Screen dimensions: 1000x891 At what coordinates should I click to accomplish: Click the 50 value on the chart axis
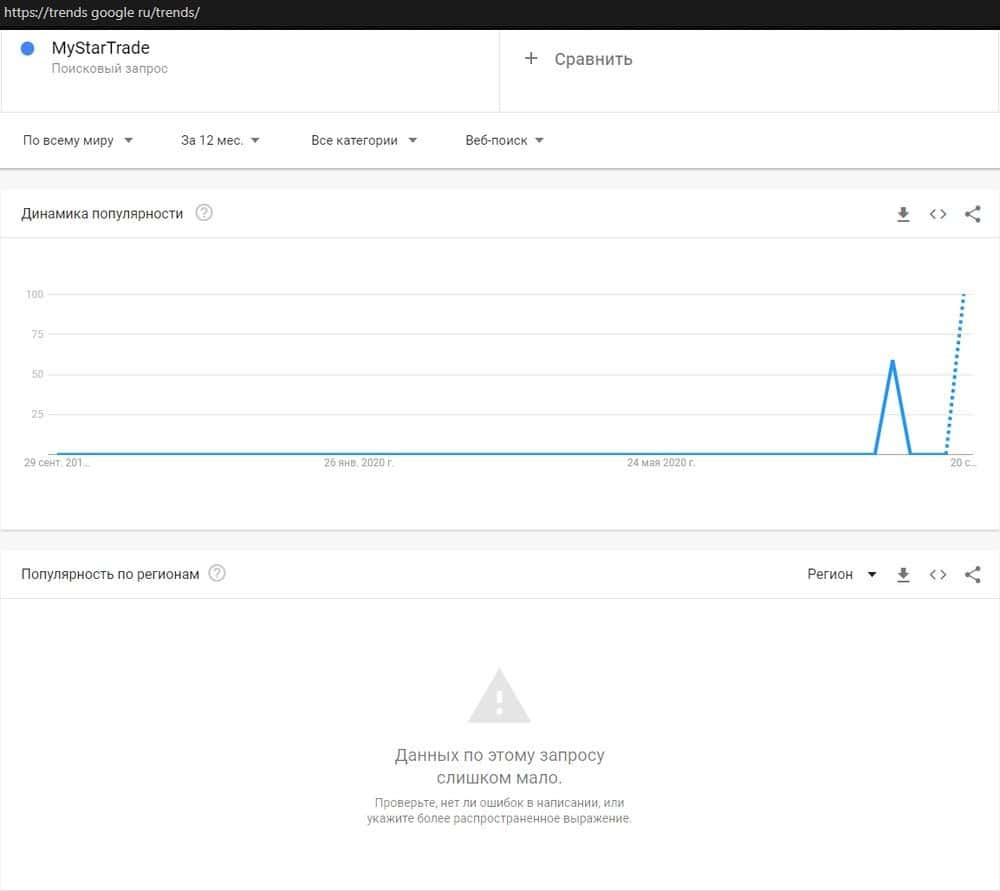click(38, 374)
